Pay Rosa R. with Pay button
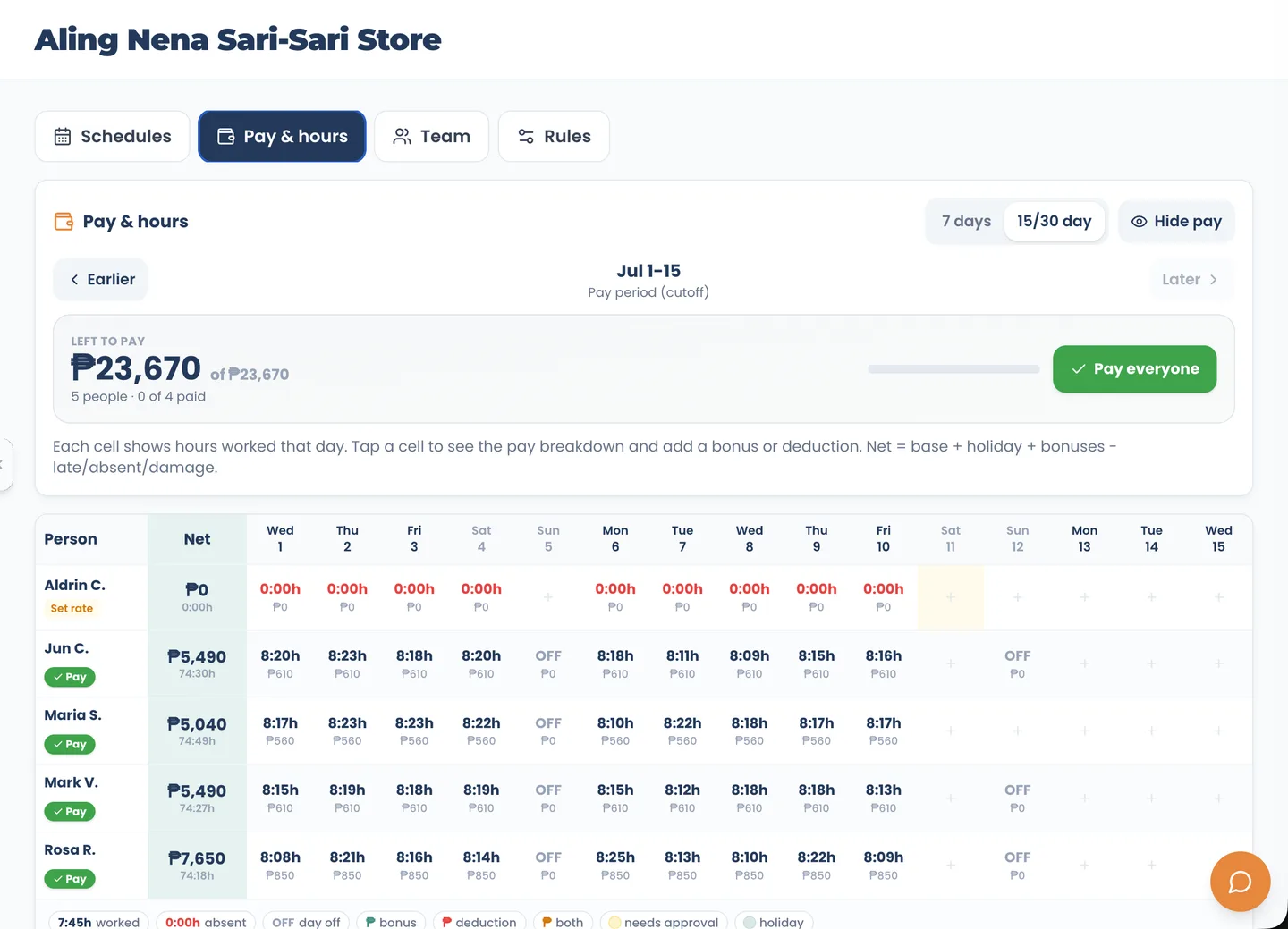Screen dimensions: 1288x929 click(70, 879)
